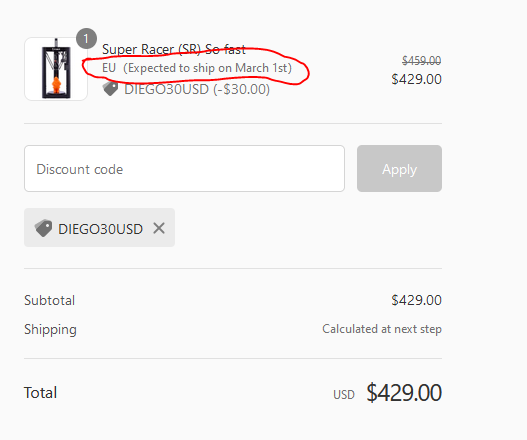The image size is (527, 440).
Task: Focus the Discount code input field
Action: [185, 169]
